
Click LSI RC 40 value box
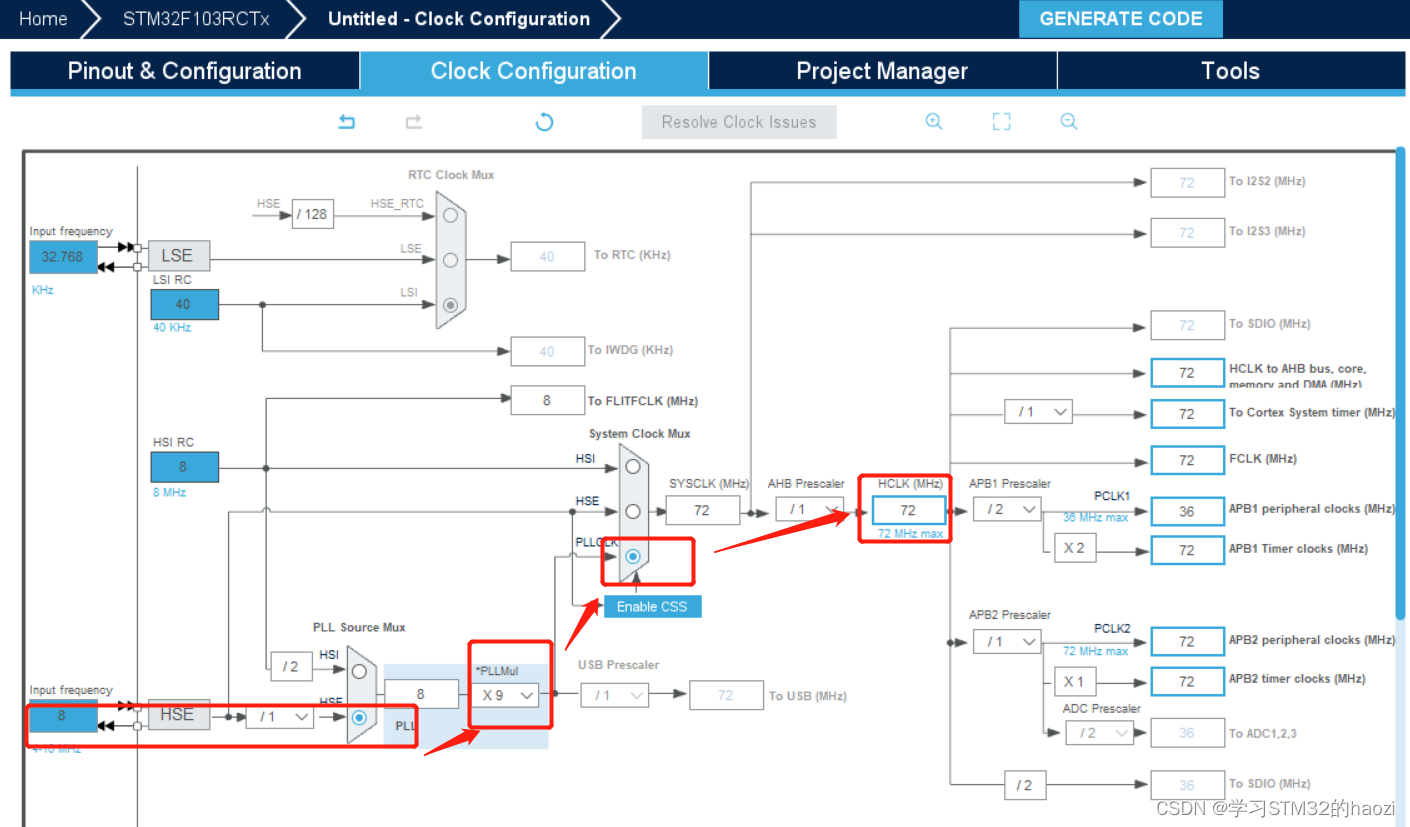184,304
